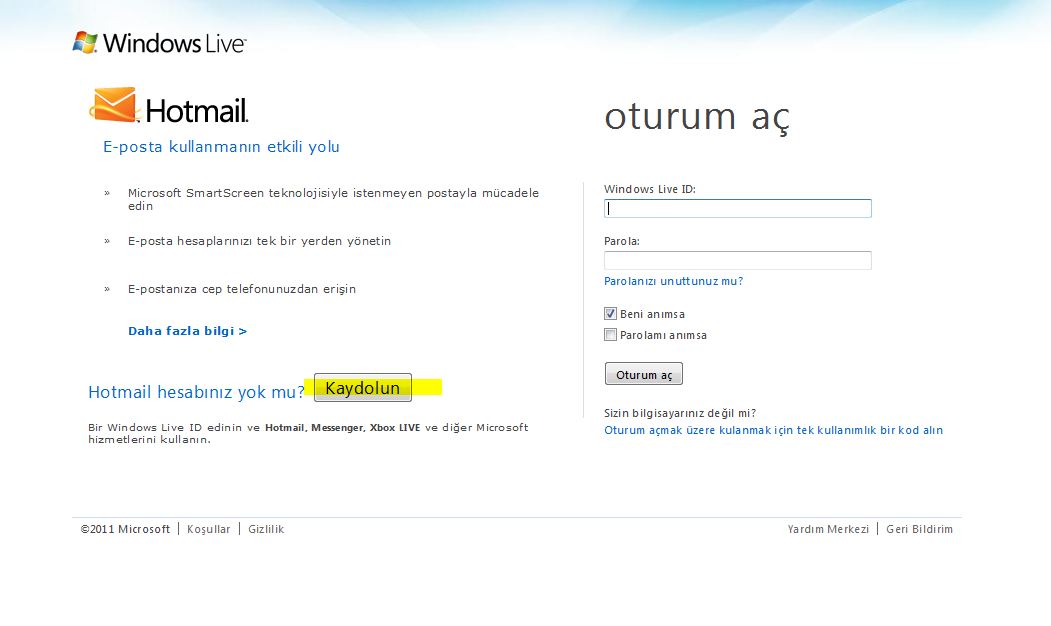Enable the 'Parolamı anımsa' checkbox
Image resolution: width=1051 pixels, height=626 pixels.
(x=610, y=334)
